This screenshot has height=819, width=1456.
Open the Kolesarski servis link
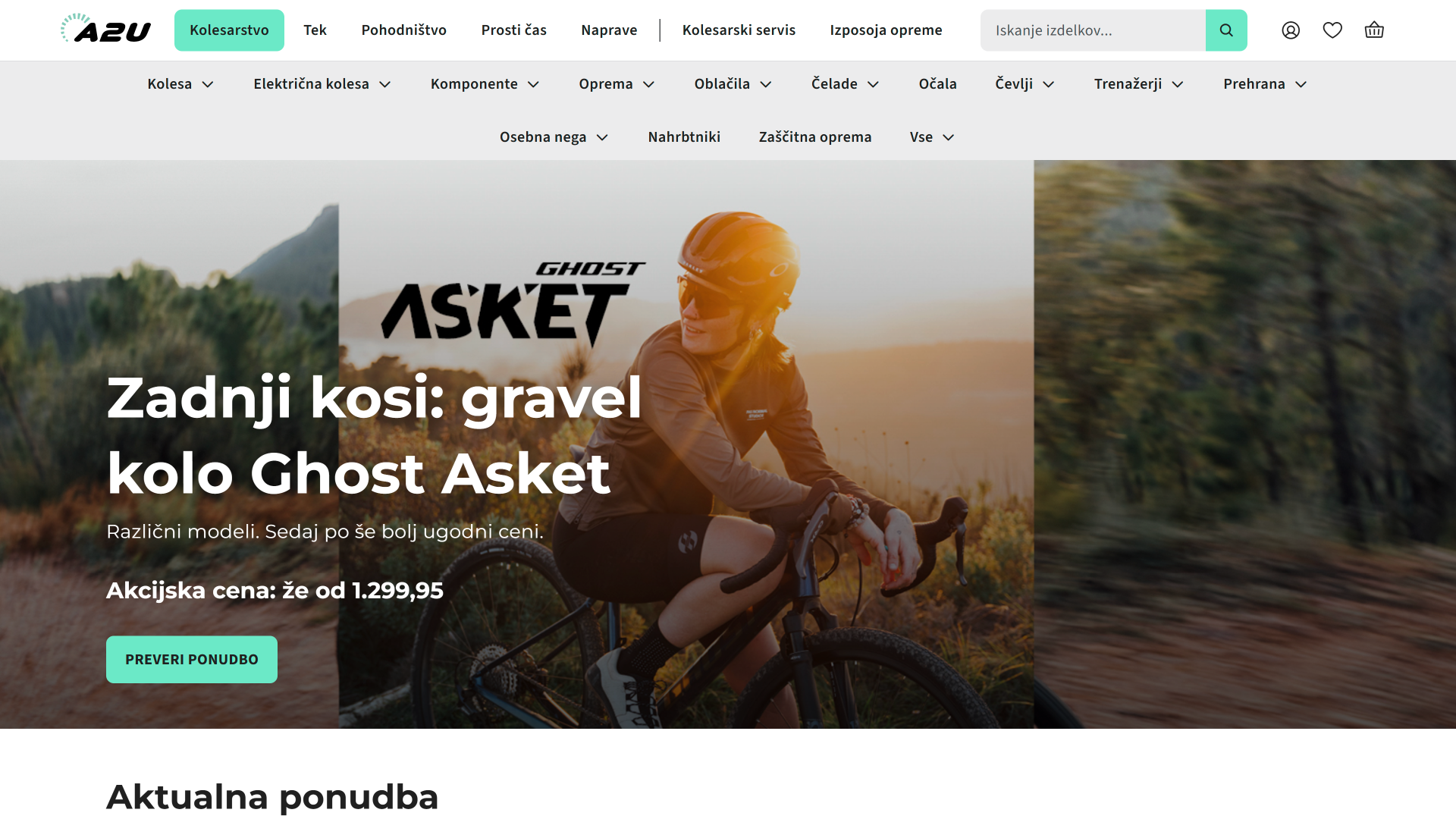click(x=739, y=30)
